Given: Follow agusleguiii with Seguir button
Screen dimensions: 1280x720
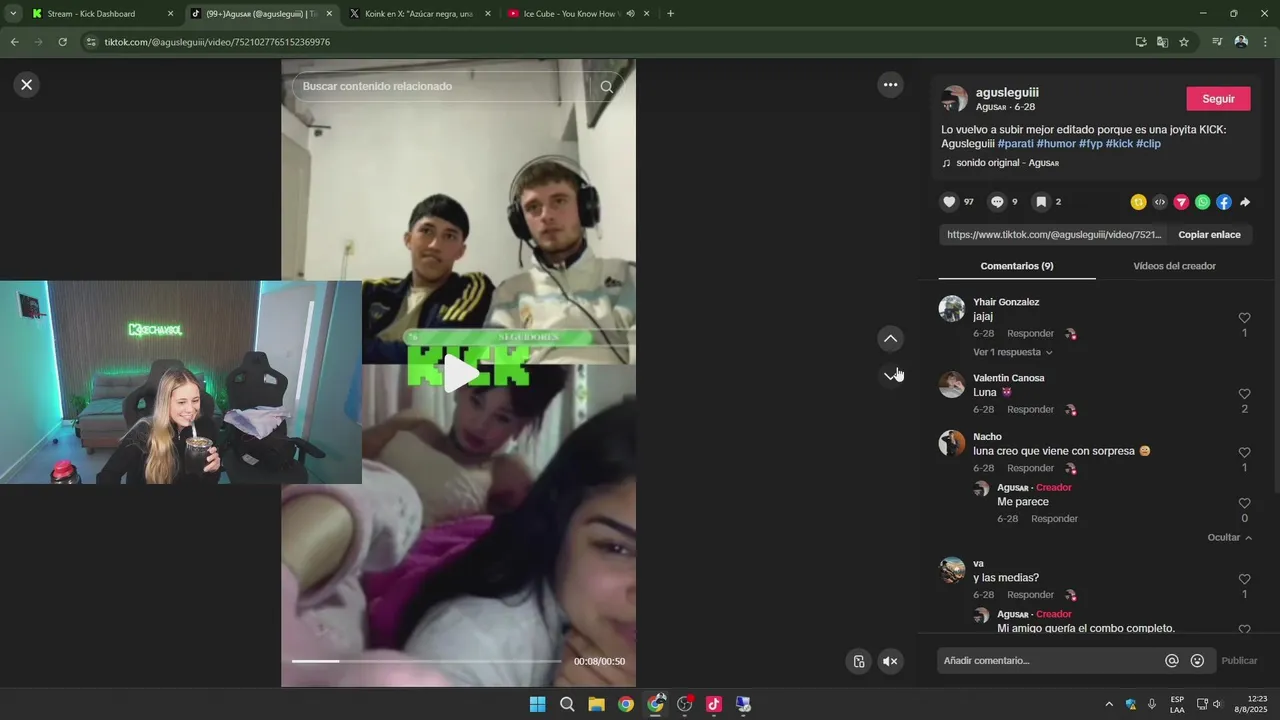Looking at the screenshot, I should click(1218, 99).
